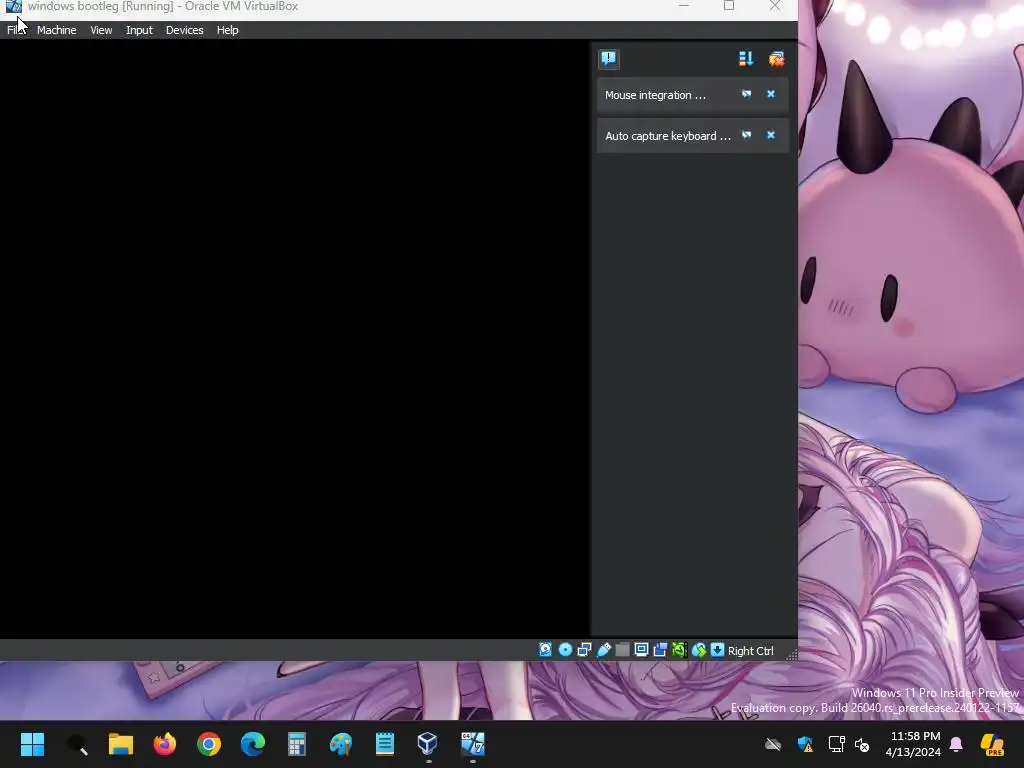Click the shared folders status icon
The height and width of the screenshot is (768, 1024).
tap(622, 650)
